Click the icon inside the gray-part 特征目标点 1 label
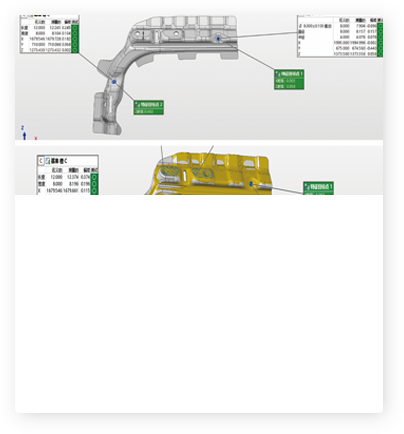Screen dimensions: 404x434 tap(278, 74)
